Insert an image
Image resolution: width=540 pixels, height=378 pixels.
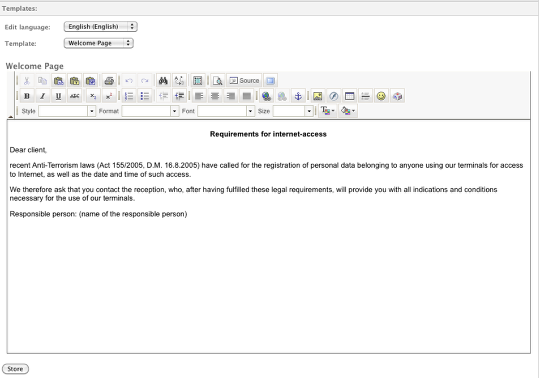[318, 96]
